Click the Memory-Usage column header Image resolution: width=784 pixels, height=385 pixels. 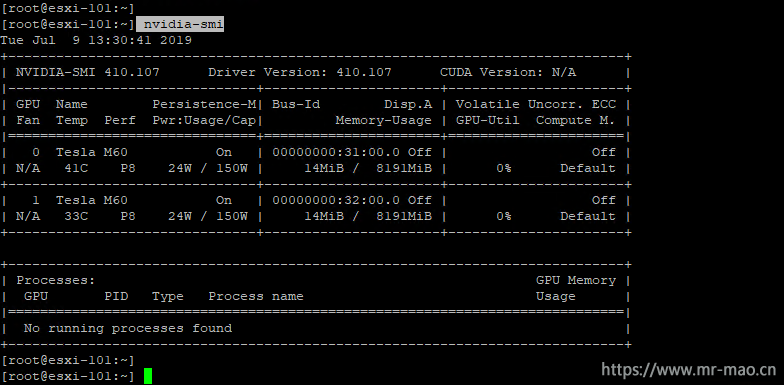coord(384,120)
